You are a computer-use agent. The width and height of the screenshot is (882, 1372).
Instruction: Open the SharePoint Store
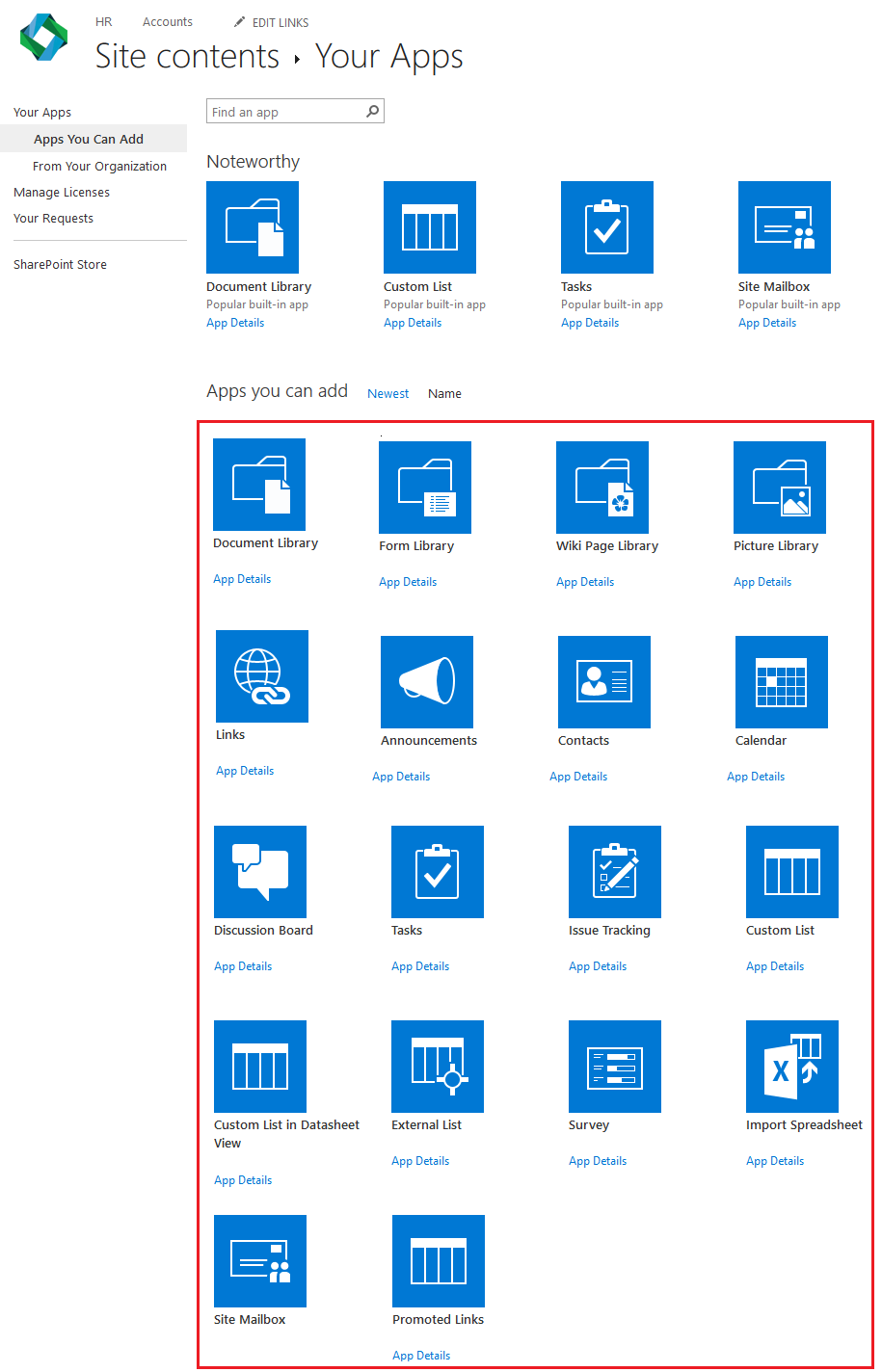[x=60, y=264]
